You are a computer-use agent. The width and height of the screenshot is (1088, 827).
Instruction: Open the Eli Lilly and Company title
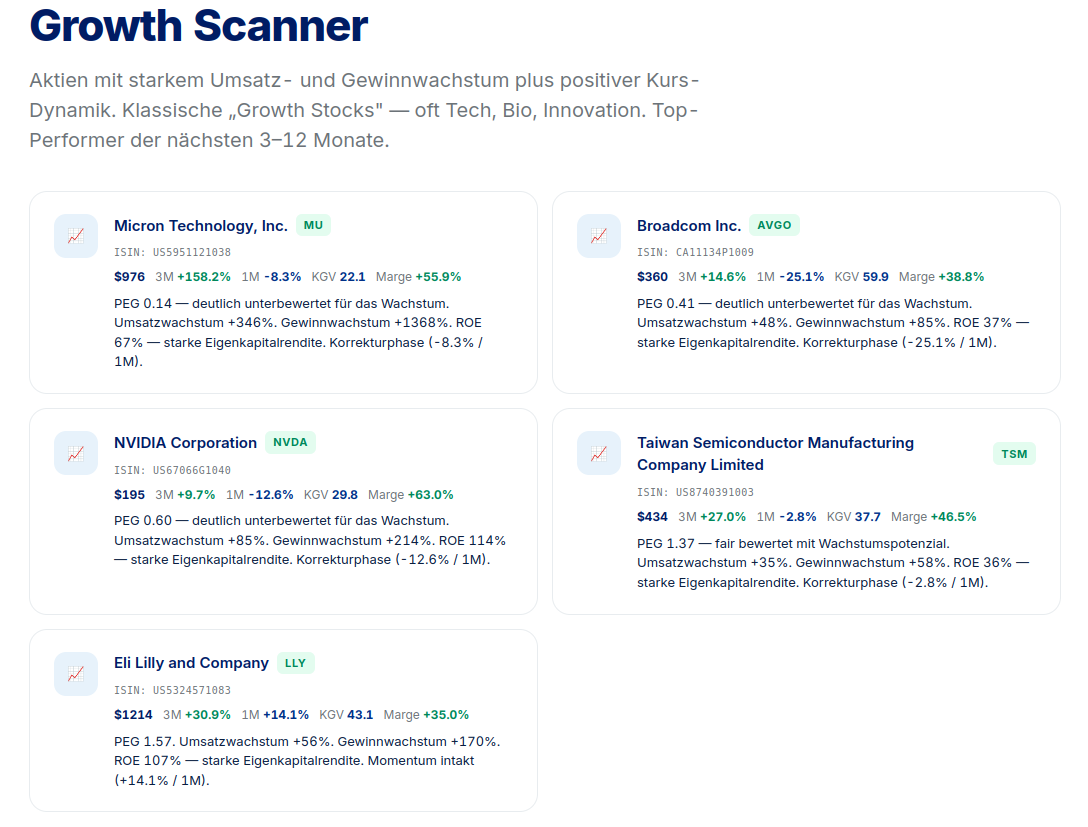[191, 663]
